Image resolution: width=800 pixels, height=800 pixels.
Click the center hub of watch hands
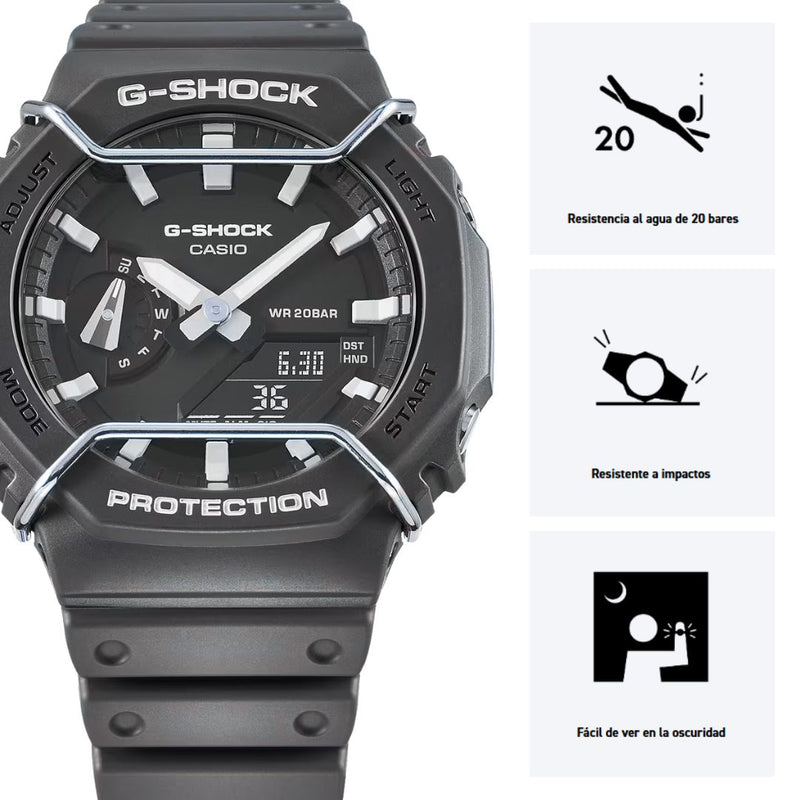tap(218, 309)
